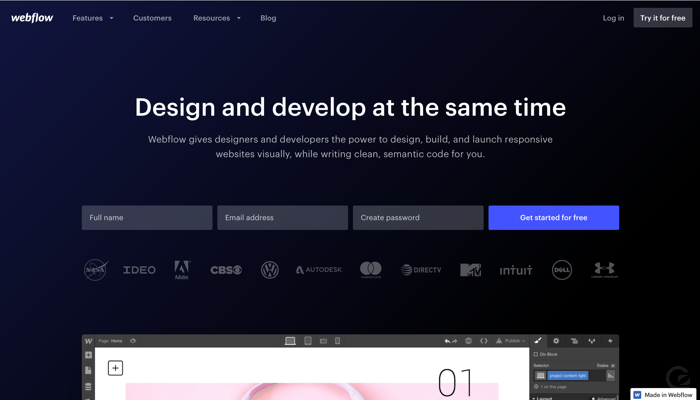
Task: Click the inheritance icon next to selector field
Action: (x=610, y=375)
